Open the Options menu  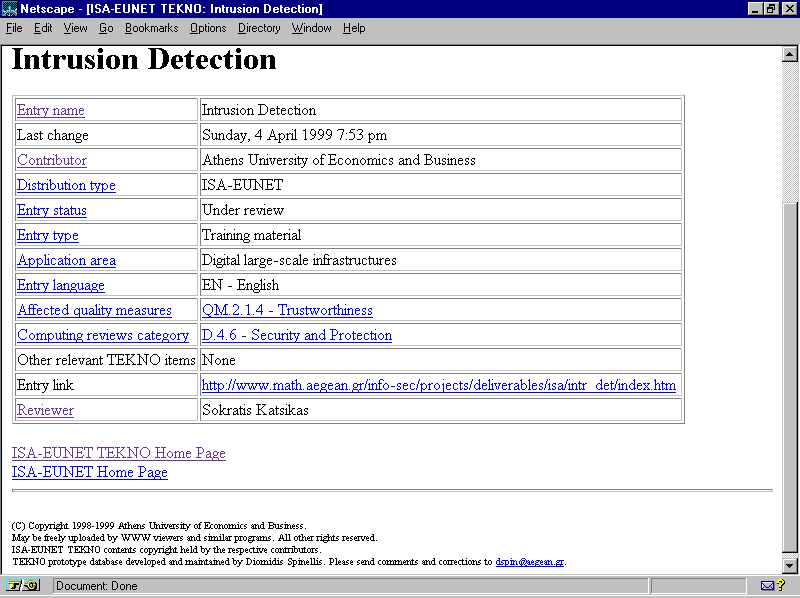[x=208, y=28]
